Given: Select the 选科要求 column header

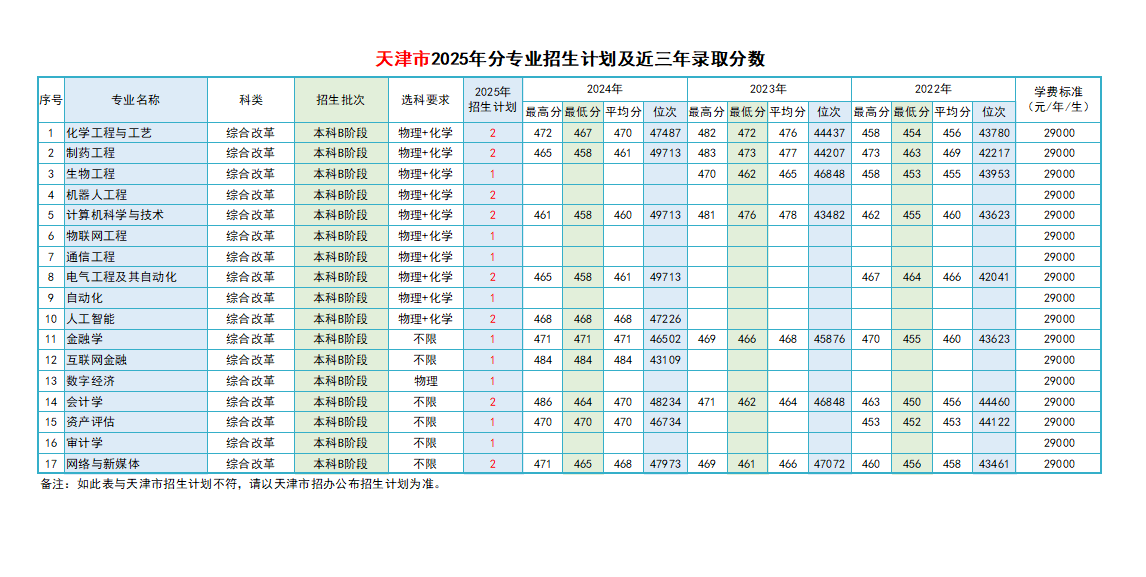Looking at the screenshot, I should click(x=425, y=100).
